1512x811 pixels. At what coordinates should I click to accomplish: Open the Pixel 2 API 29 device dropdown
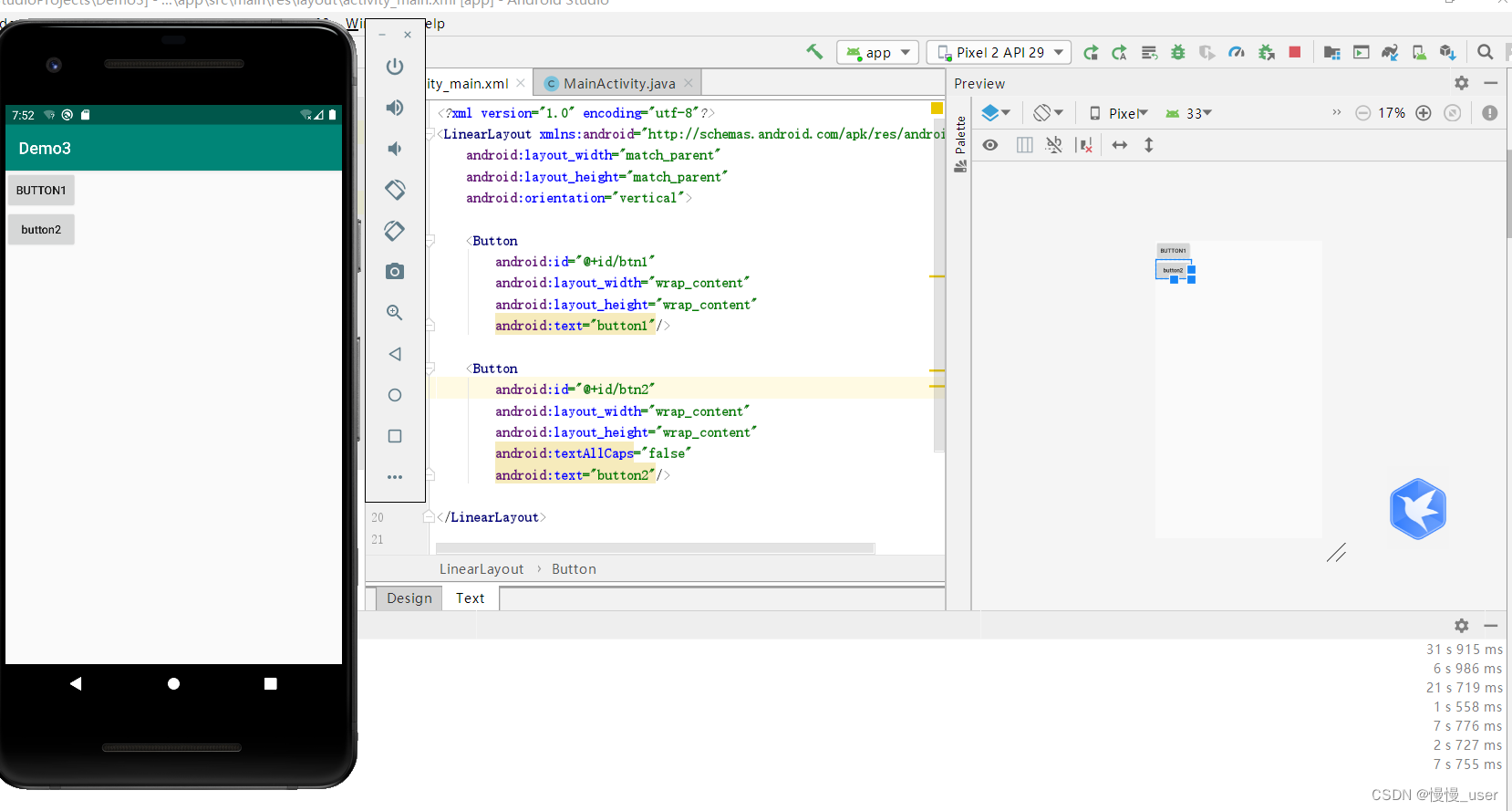pyautogui.click(x=999, y=52)
